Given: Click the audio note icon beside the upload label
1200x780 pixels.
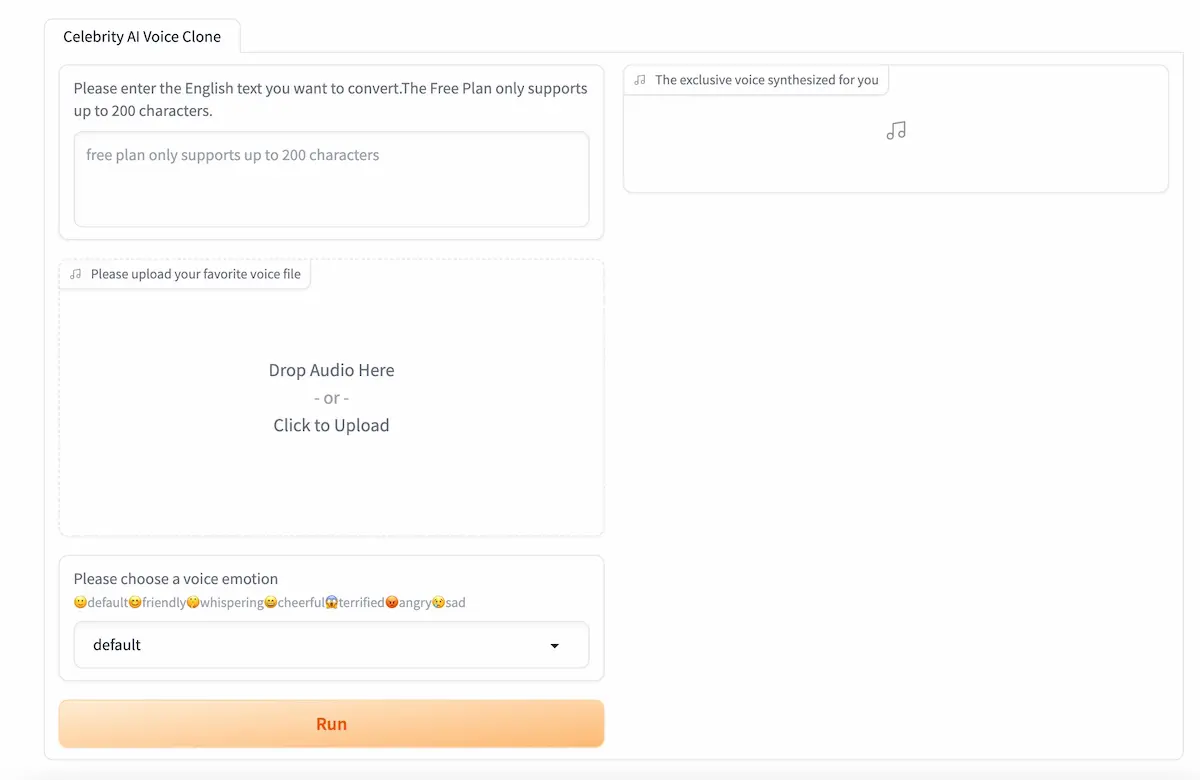Looking at the screenshot, I should tap(75, 273).
